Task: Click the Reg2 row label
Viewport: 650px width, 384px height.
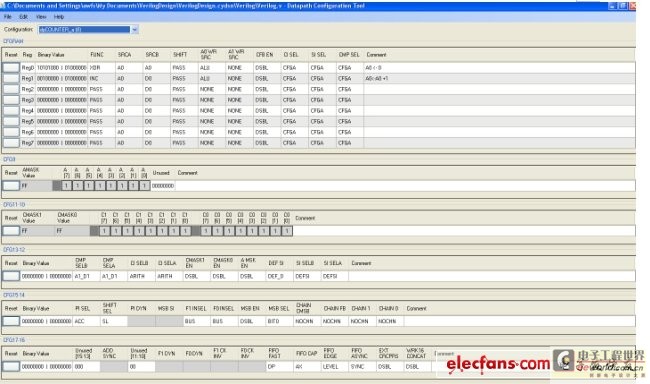Action: point(28,89)
